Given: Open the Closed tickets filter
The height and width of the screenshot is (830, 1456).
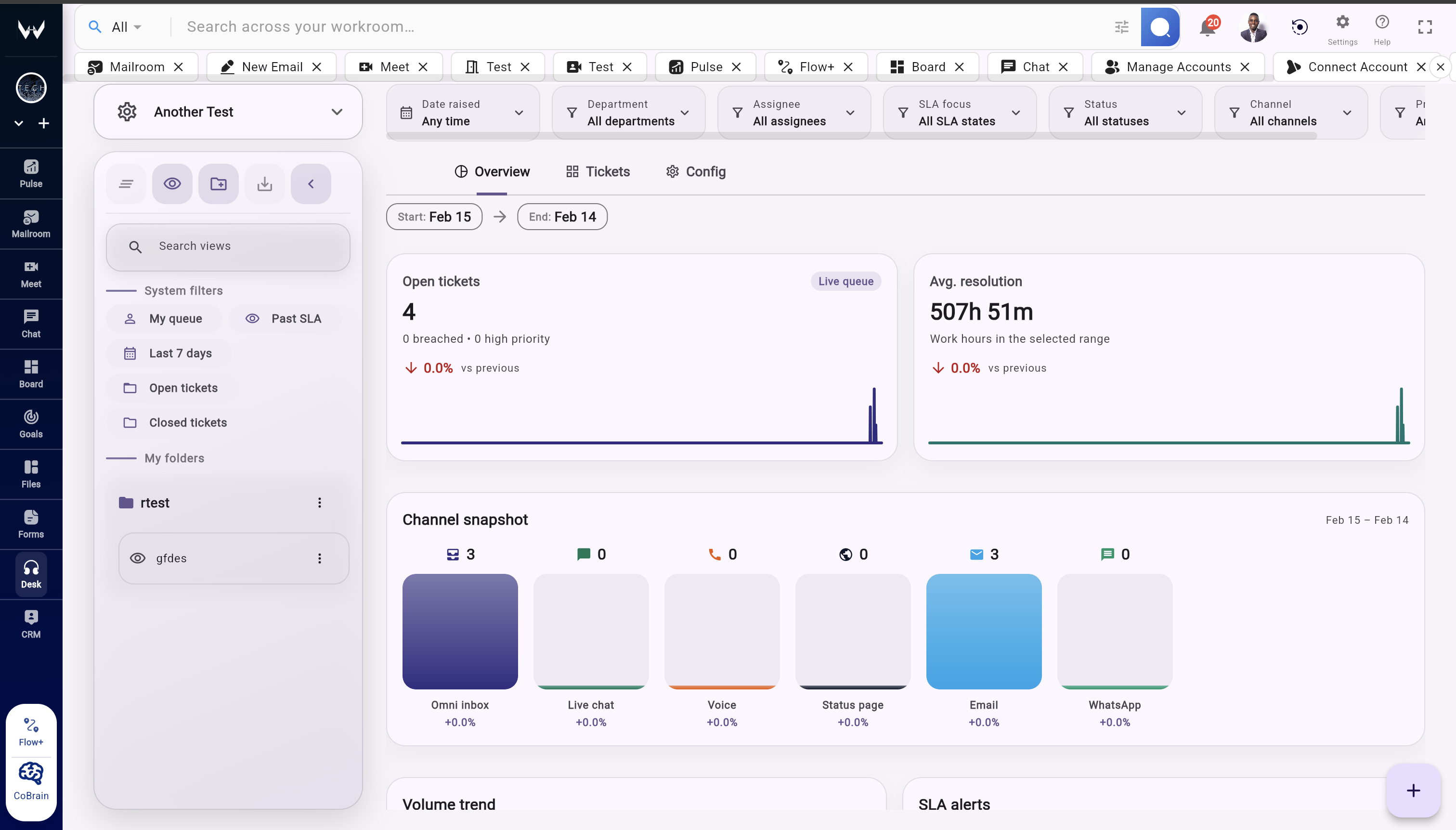Looking at the screenshot, I should (x=188, y=422).
